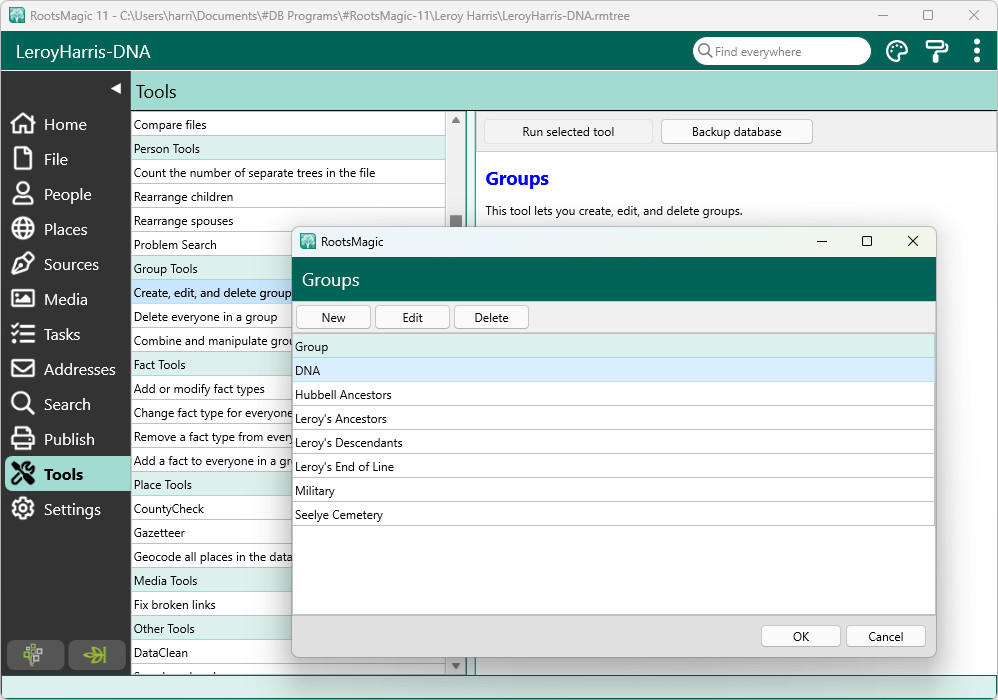This screenshot has height=700, width=998.
Task: Open the Places page in sidebar
Action: (x=66, y=229)
